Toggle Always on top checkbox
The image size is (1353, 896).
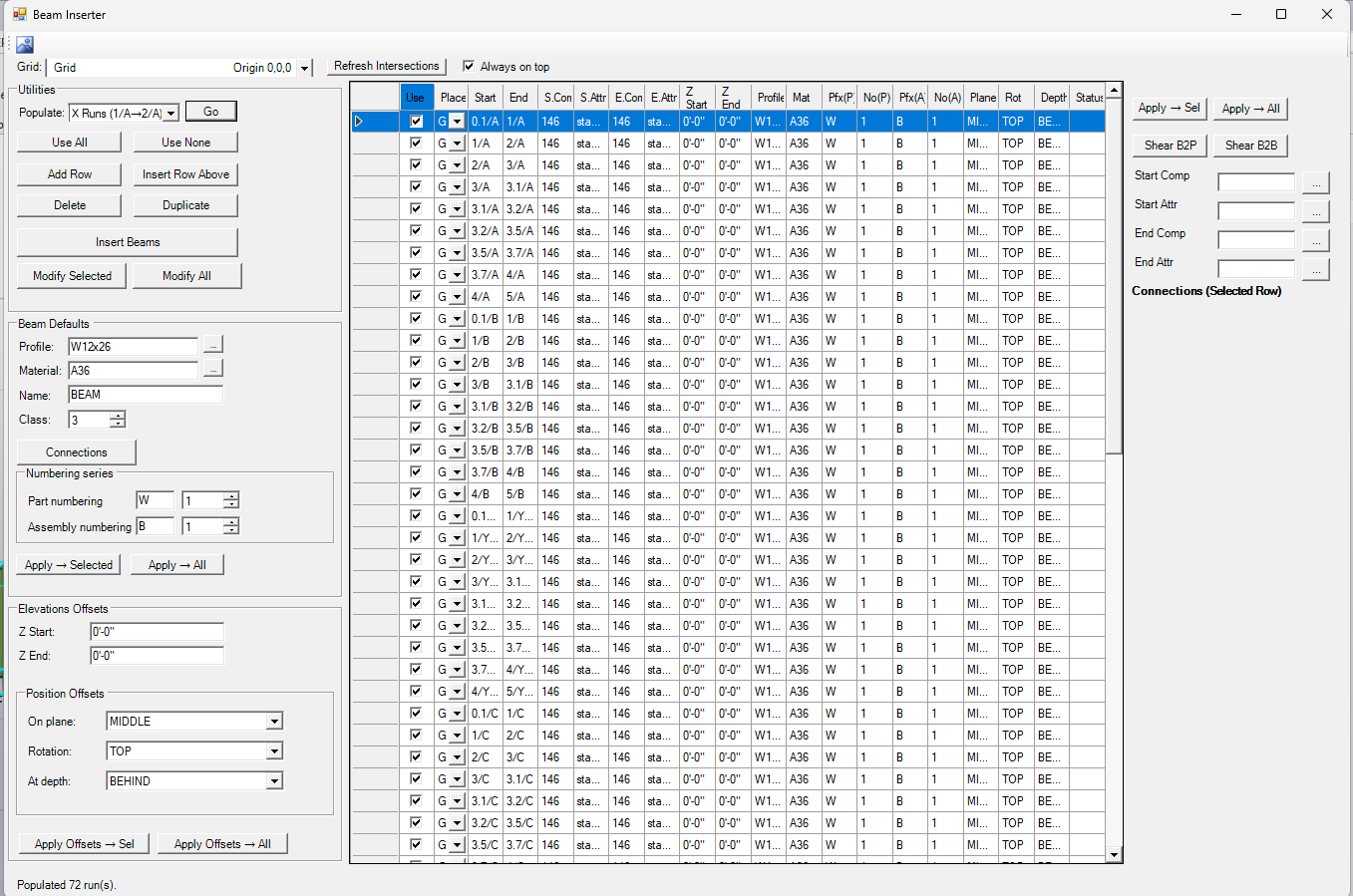[x=469, y=67]
